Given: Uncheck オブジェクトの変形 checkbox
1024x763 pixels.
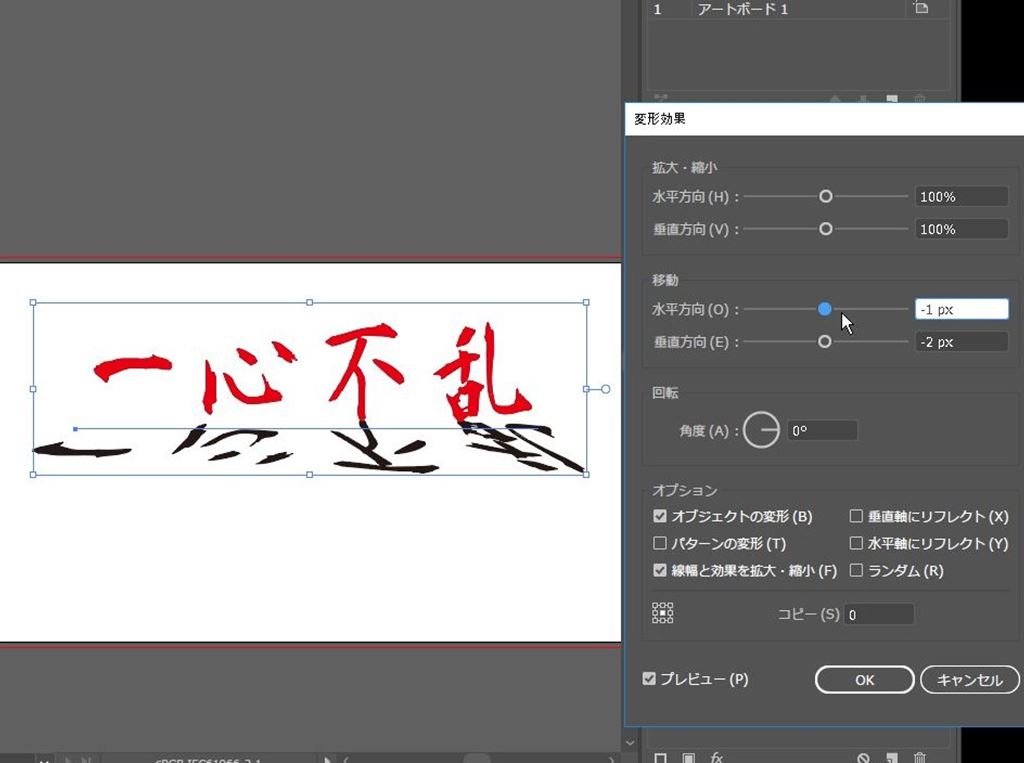Looking at the screenshot, I should pyautogui.click(x=660, y=517).
